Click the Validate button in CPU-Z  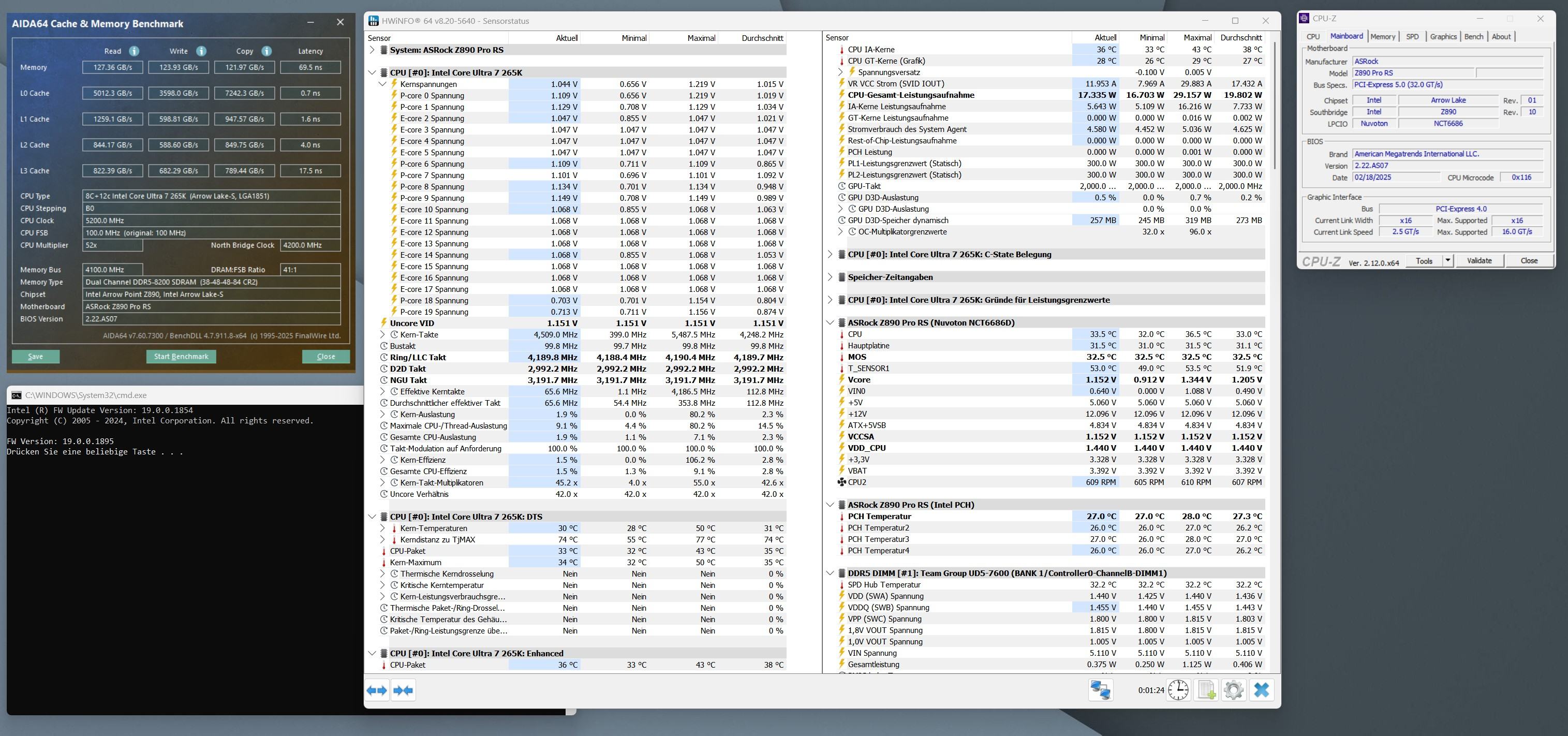(x=1479, y=260)
